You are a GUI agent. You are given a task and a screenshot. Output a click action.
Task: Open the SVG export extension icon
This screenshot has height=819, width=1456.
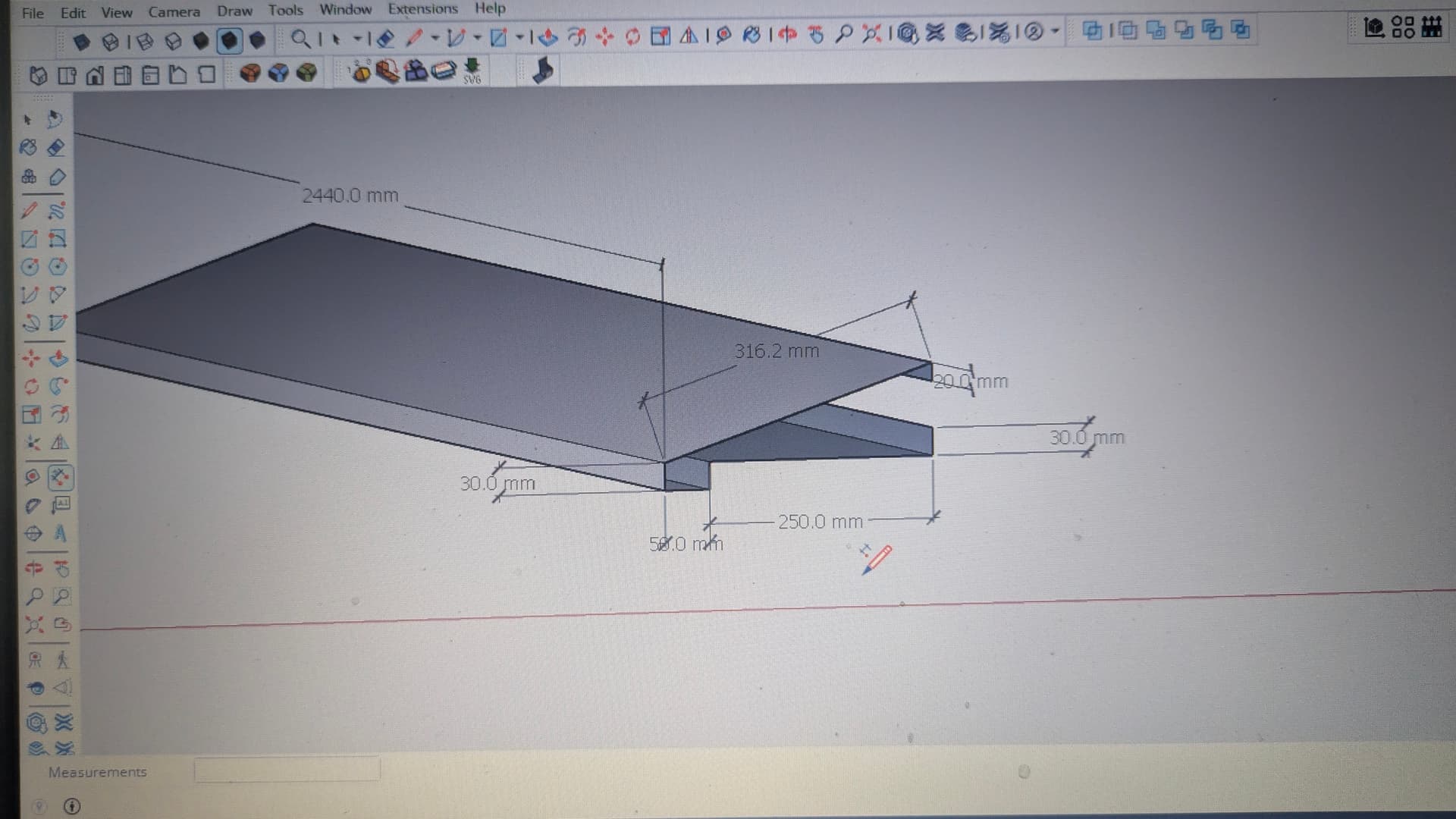472,71
